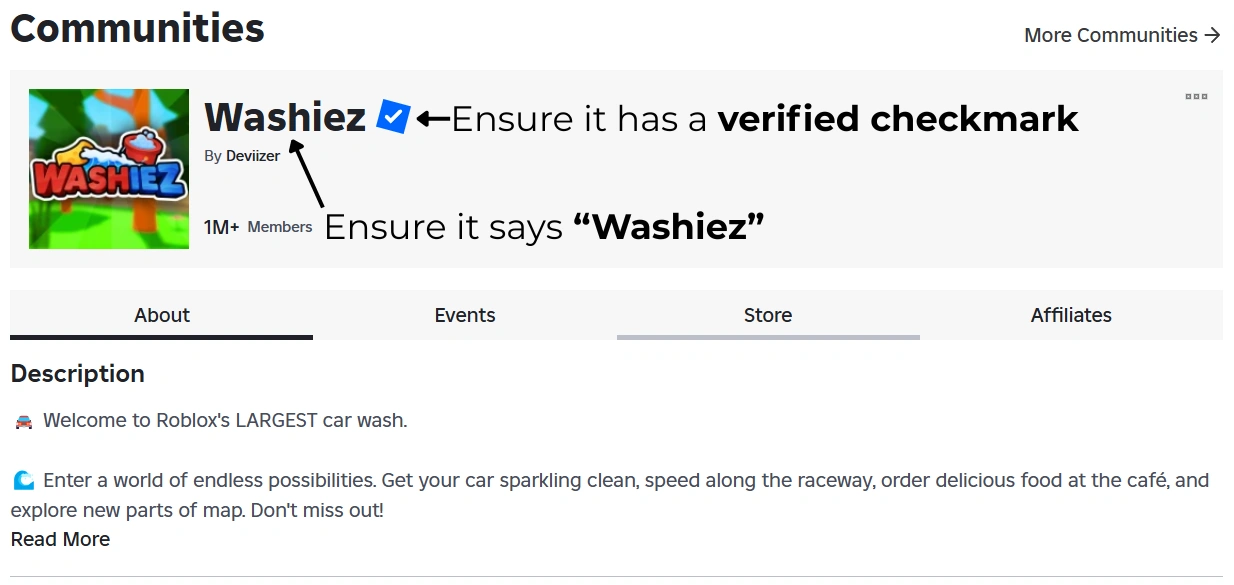Open the three-dot community options menu
This screenshot has width=1234, height=585.
click(1196, 97)
